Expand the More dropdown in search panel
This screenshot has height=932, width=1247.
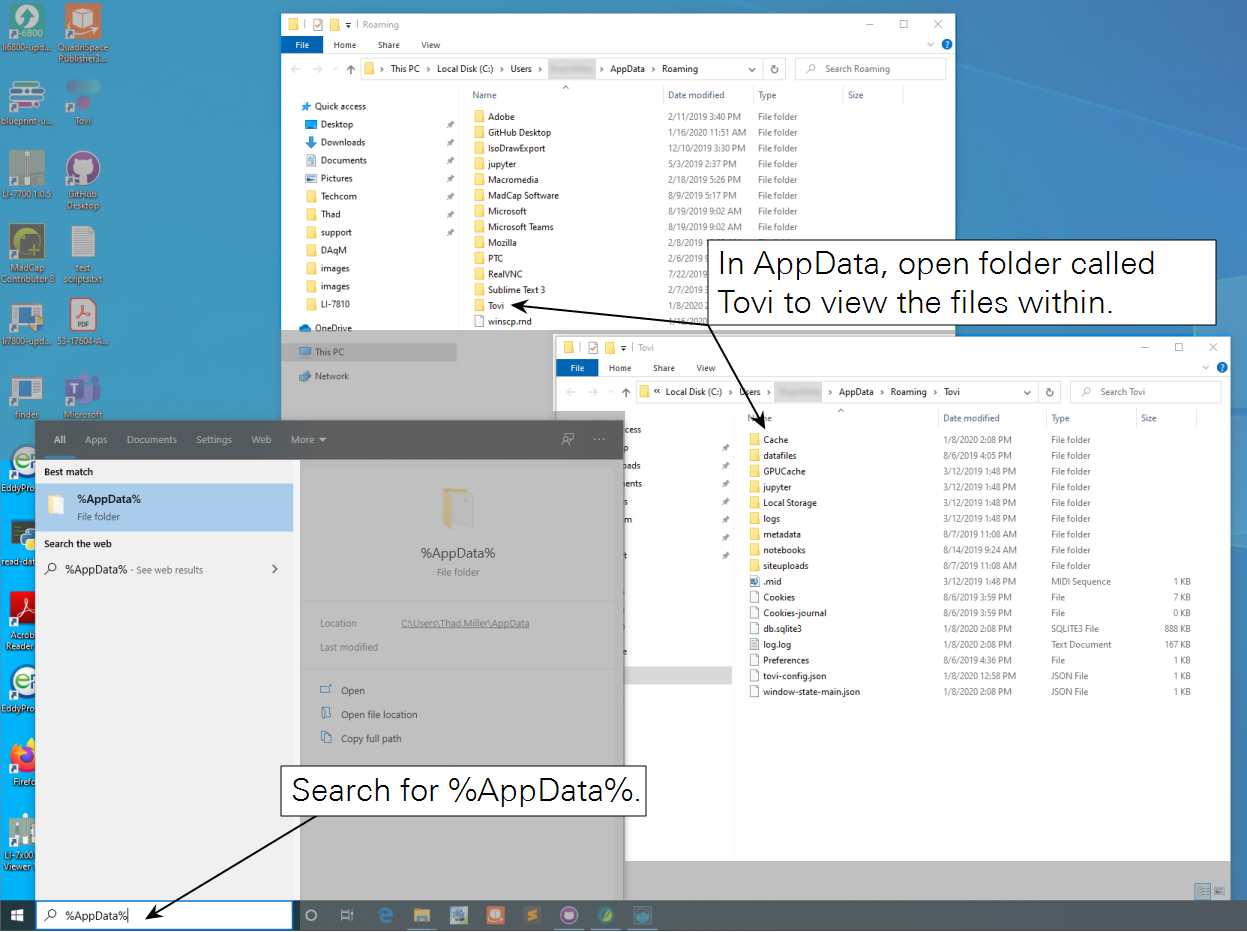[308, 440]
